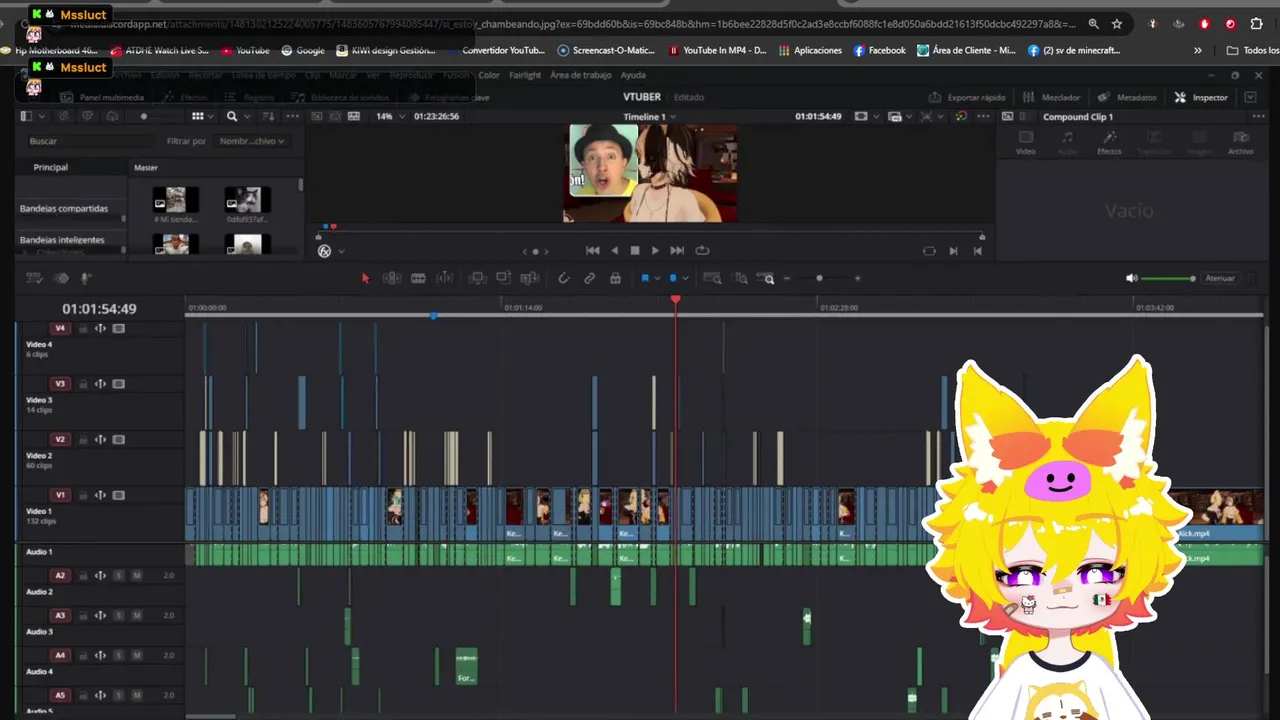Image resolution: width=1280 pixels, height=720 pixels.
Task: Switch to the Inspector Efectos tab
Action: (x=1109, y=142)
